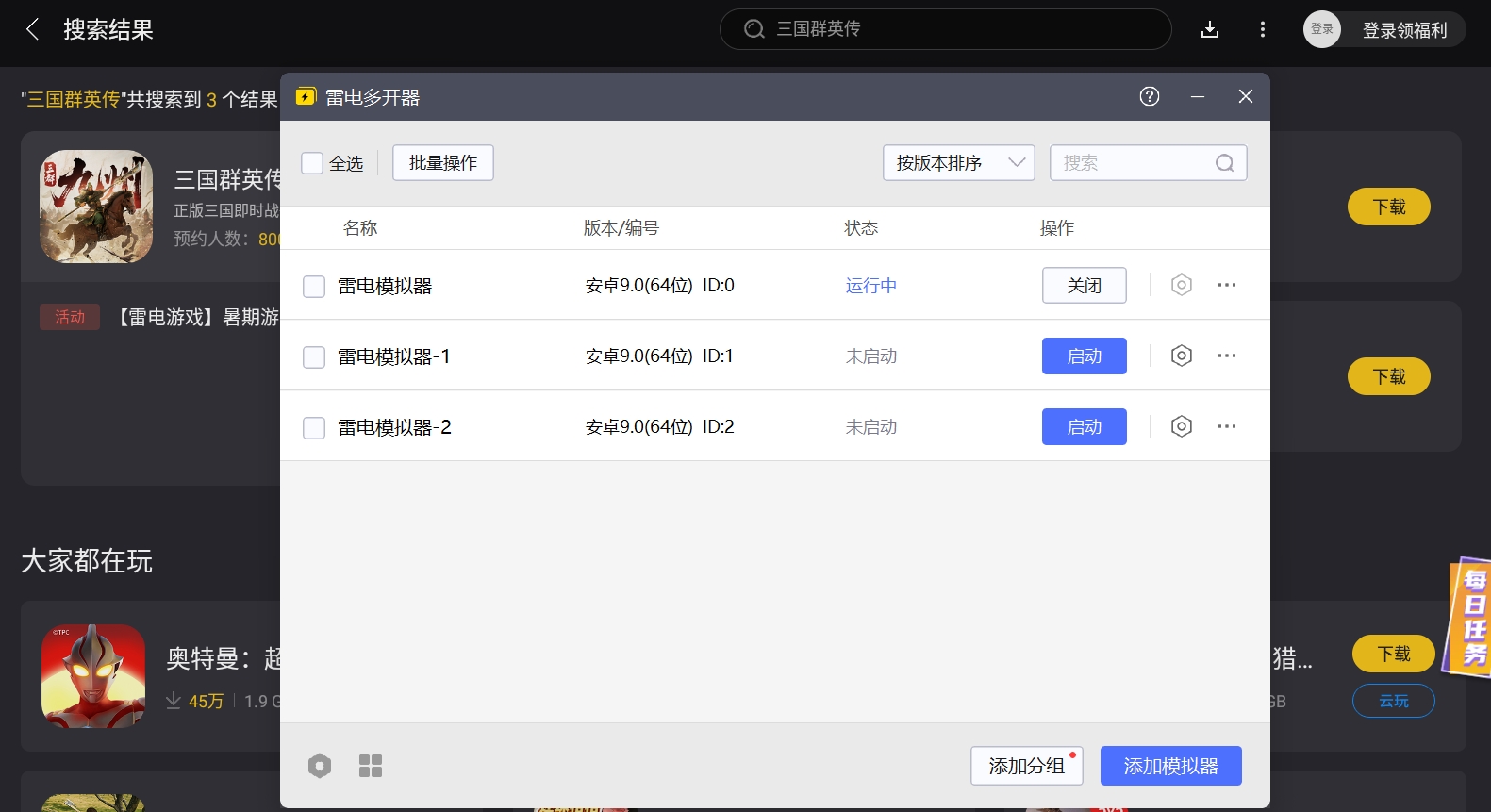The width and height of the screenshot is (1491, 812).
Task: Click 安卓9.0(64位) ID:2 version text
Action: point(659,427)
